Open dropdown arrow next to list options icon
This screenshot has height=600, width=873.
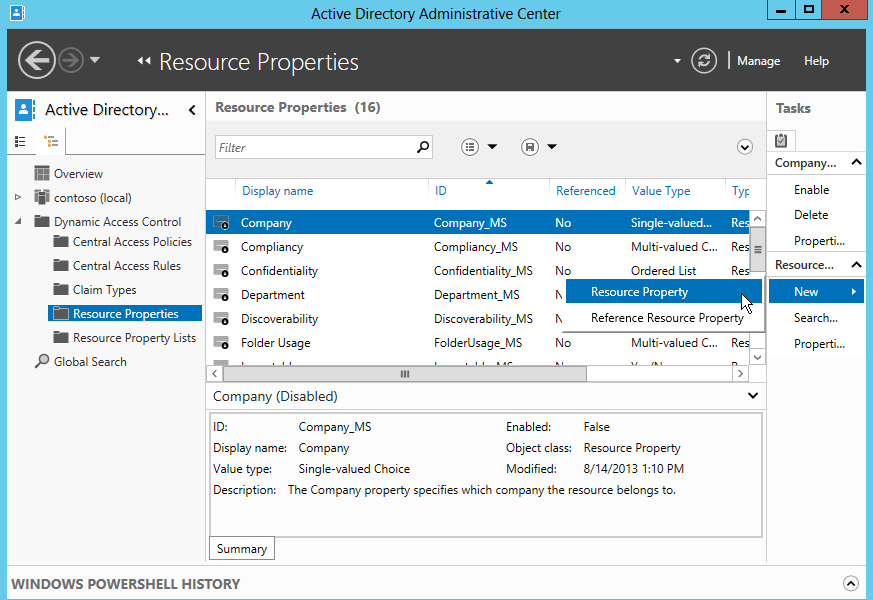click(x=492, y=147)
